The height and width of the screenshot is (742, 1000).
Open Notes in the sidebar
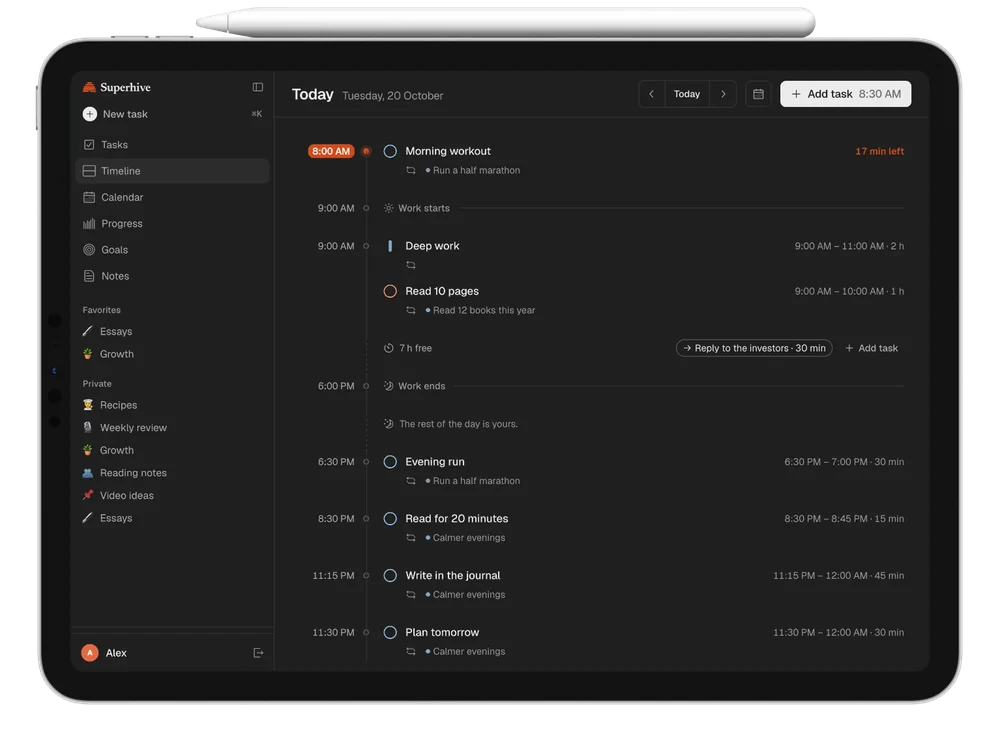coord(172,276)
